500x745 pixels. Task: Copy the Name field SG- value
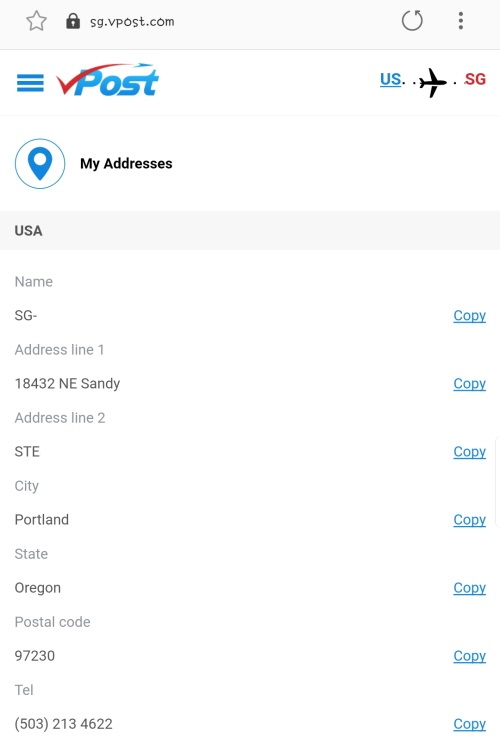tap(469, 315)
